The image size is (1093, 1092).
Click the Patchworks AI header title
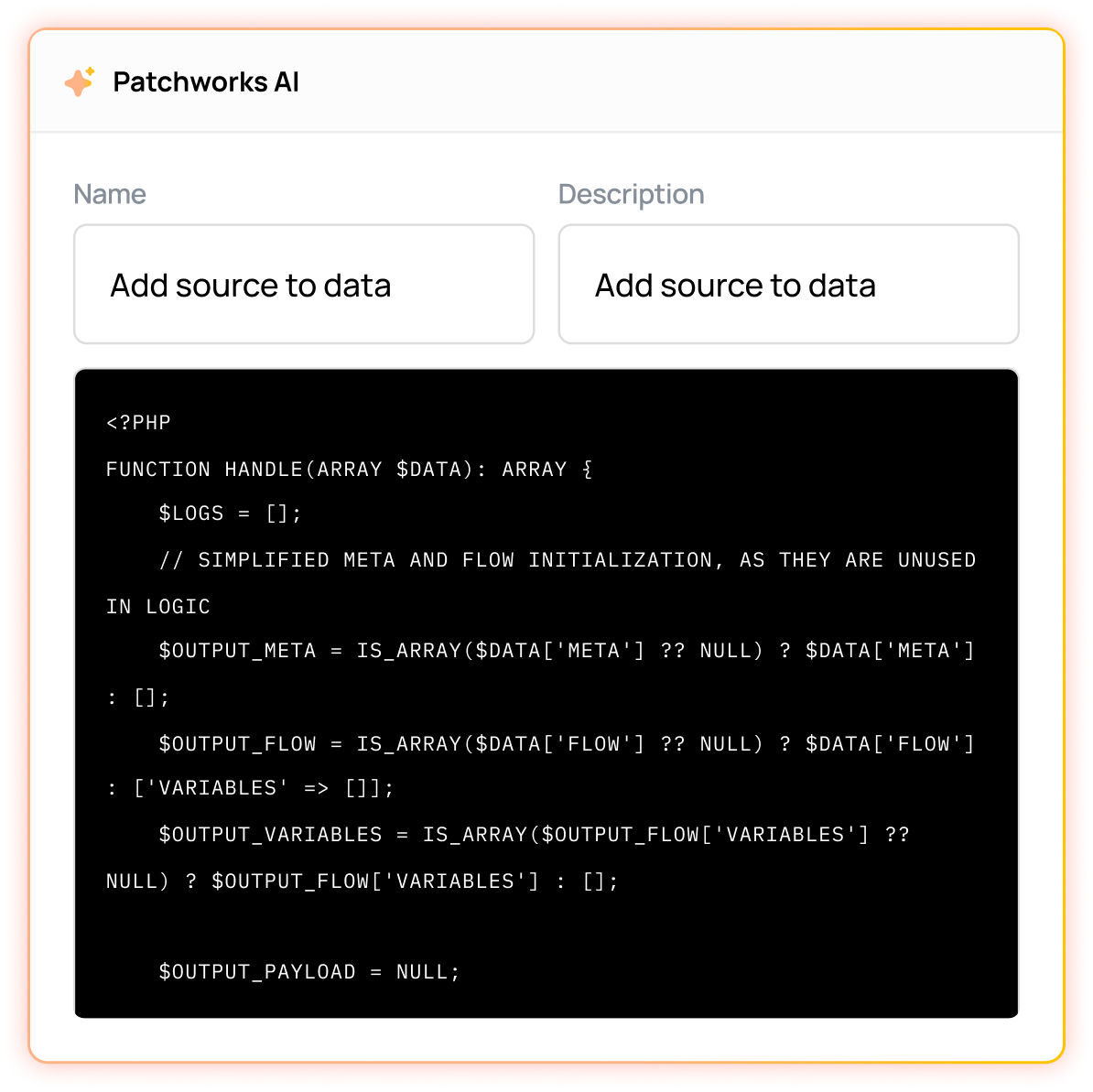click(x=206, y=82)
